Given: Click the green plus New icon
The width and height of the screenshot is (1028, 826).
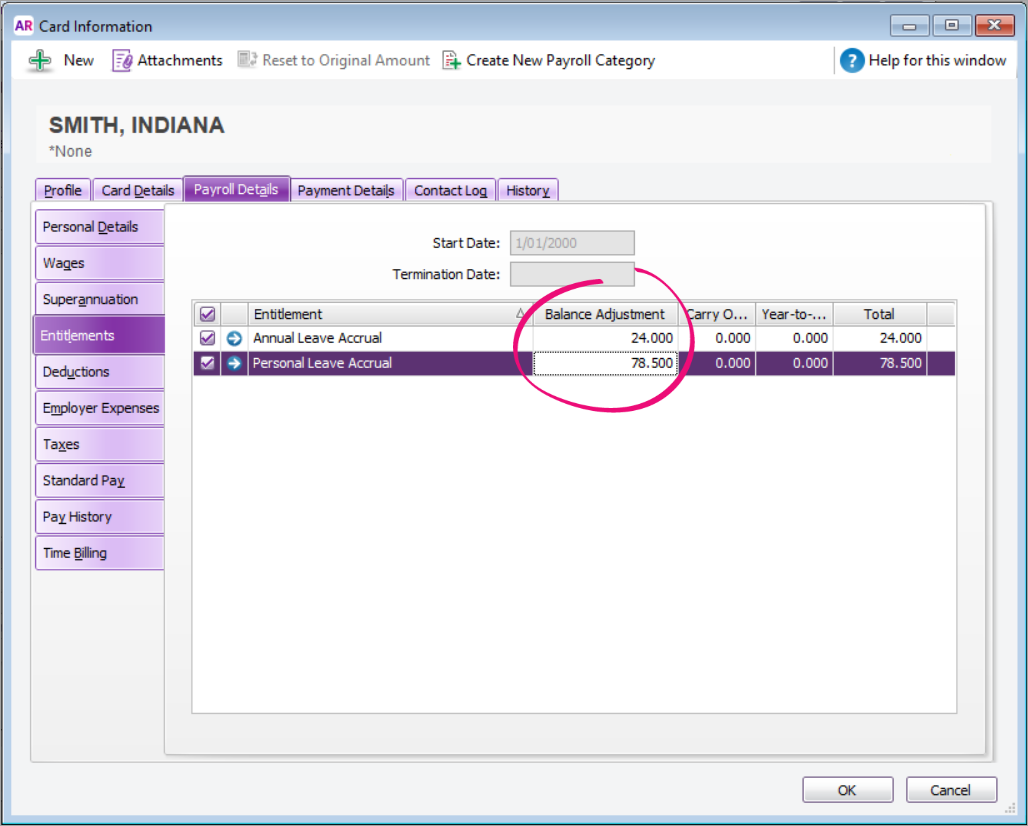Looking at the screenshot, I should (40, 60).
